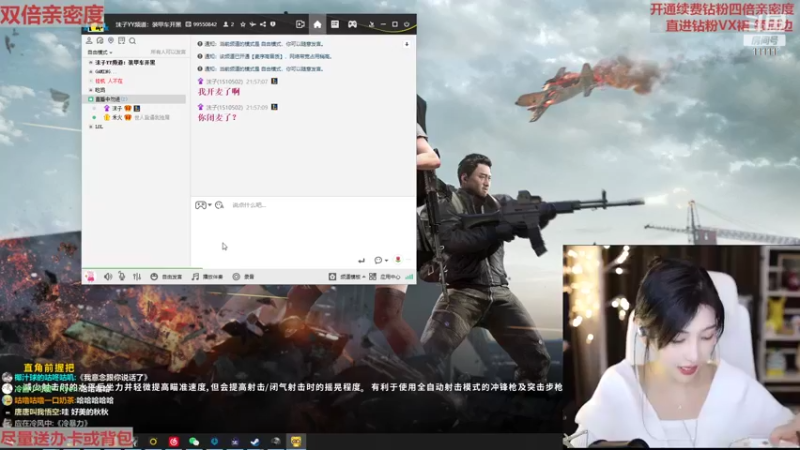The width and height of the screenshot is (800, 450).
Task: Expand the GAMING sub-channel
Action: (x=91, y=71)
